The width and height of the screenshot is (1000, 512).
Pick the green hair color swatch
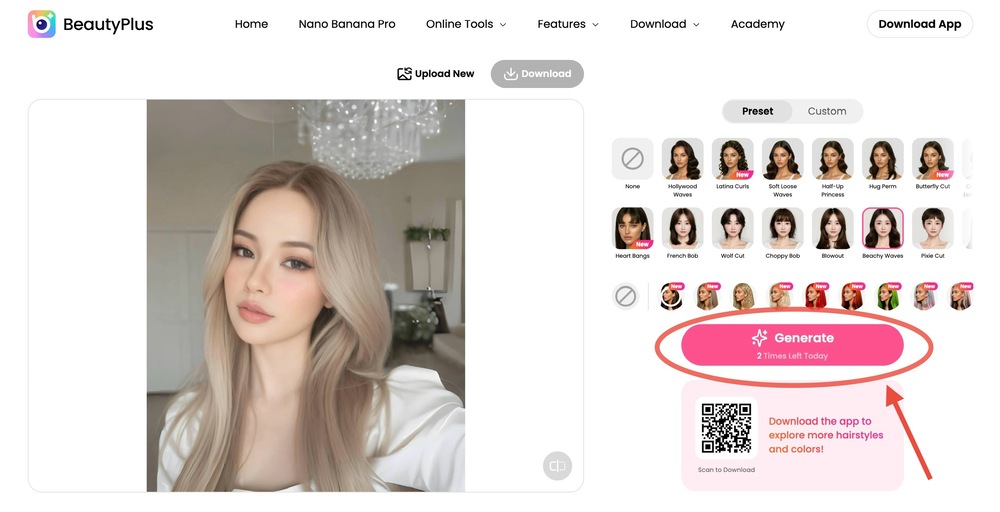point(888,296)
